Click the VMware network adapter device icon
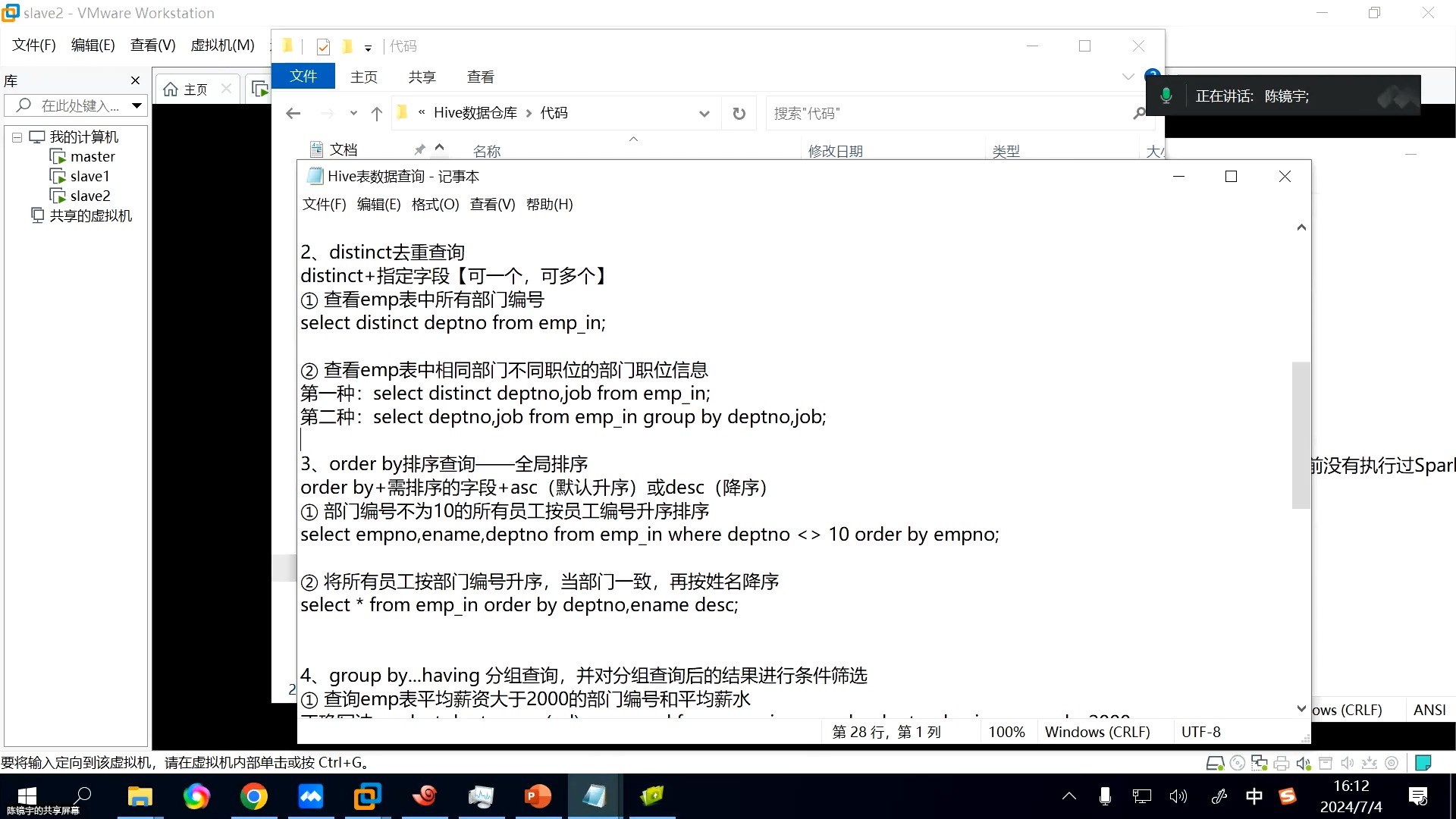The width and height of the screenshot is (1456, 819). pos(1260,763)
